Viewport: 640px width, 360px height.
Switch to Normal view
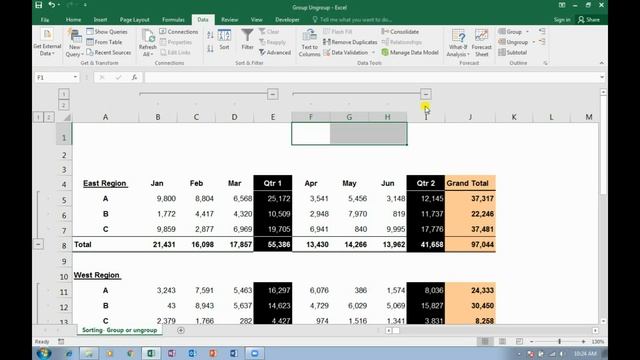485,341
